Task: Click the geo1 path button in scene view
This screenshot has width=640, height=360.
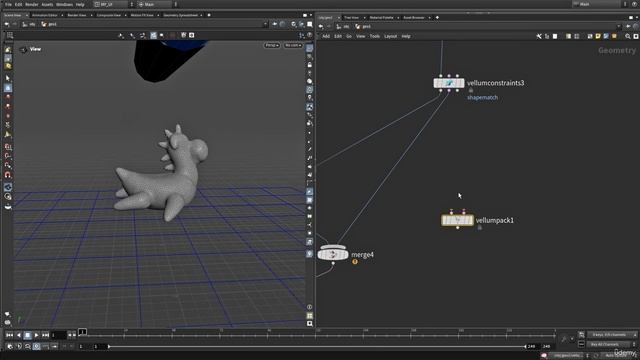Action: pyautogui.click(x=49, y=24)
